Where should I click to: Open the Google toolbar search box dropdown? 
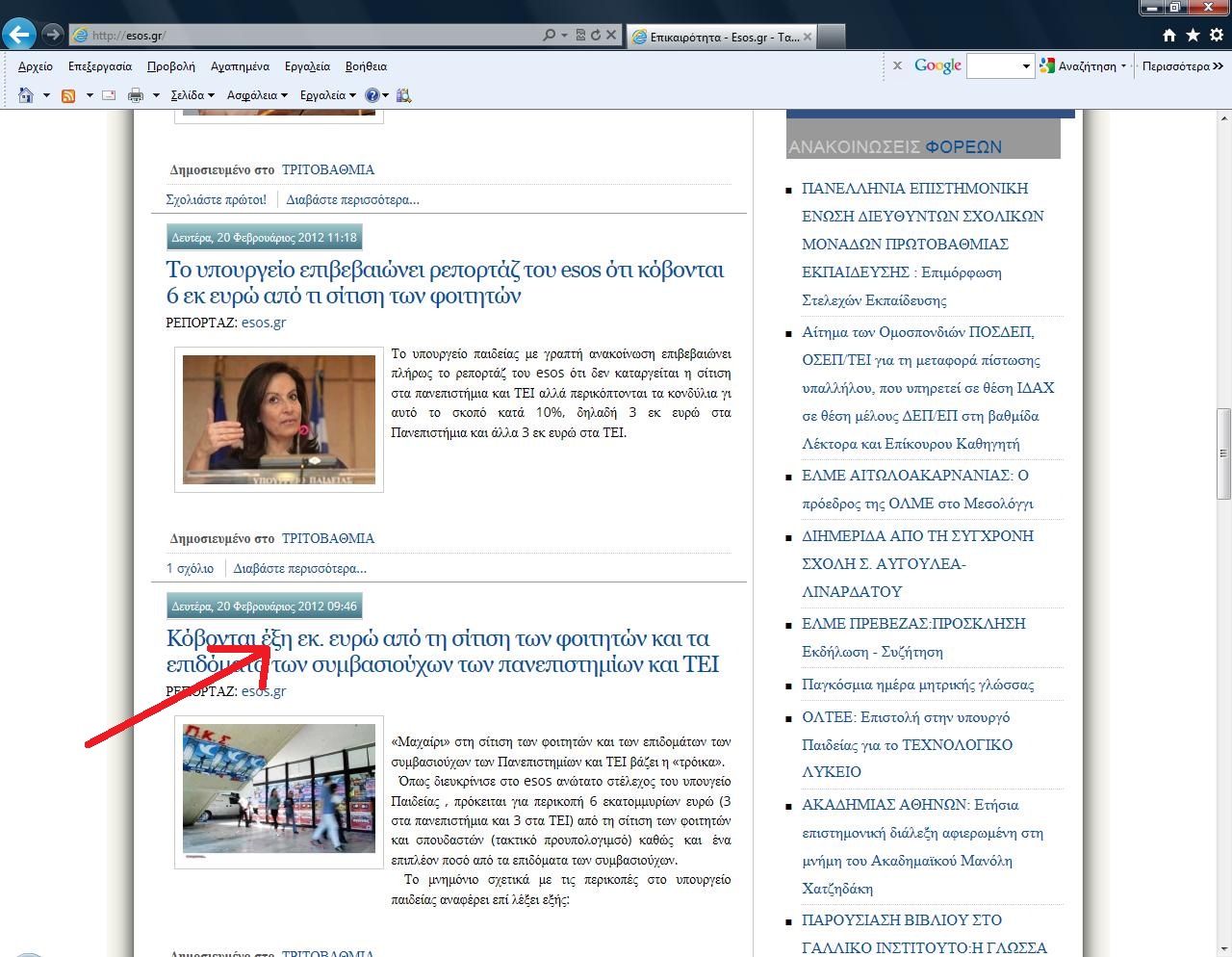(1026, 66)
